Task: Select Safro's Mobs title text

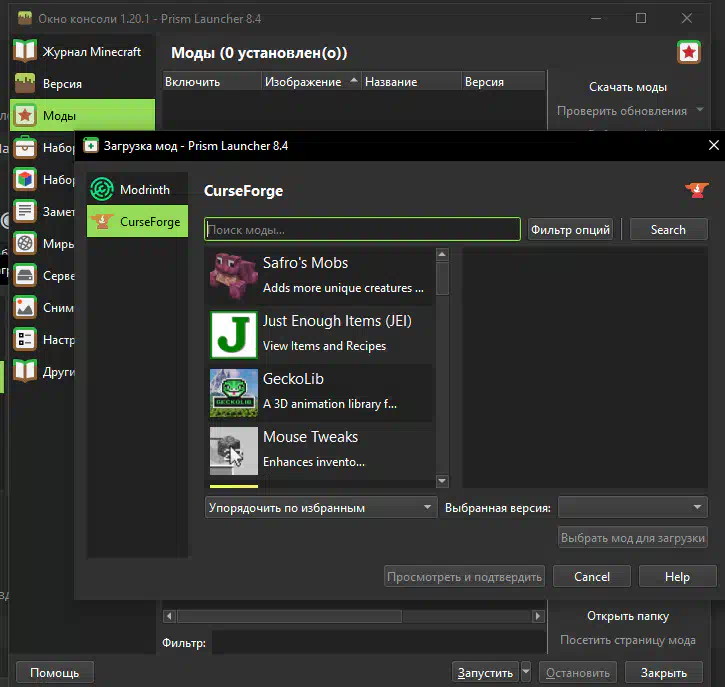Action: pyautogui.click(x=305, y=263)
